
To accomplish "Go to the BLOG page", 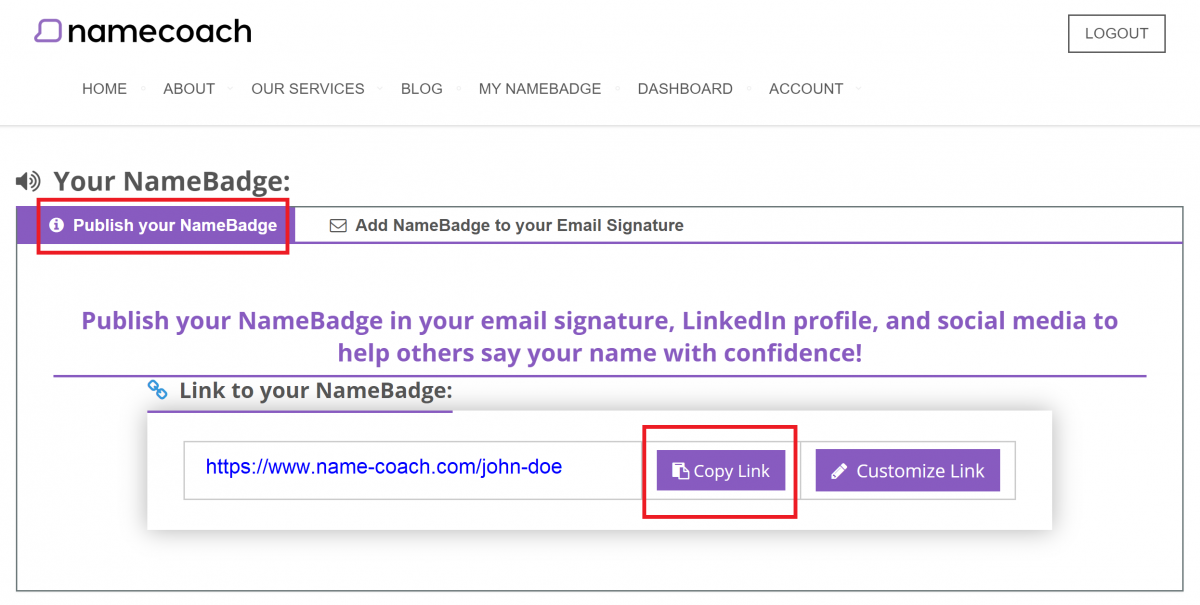I will [x=422, y=89].
